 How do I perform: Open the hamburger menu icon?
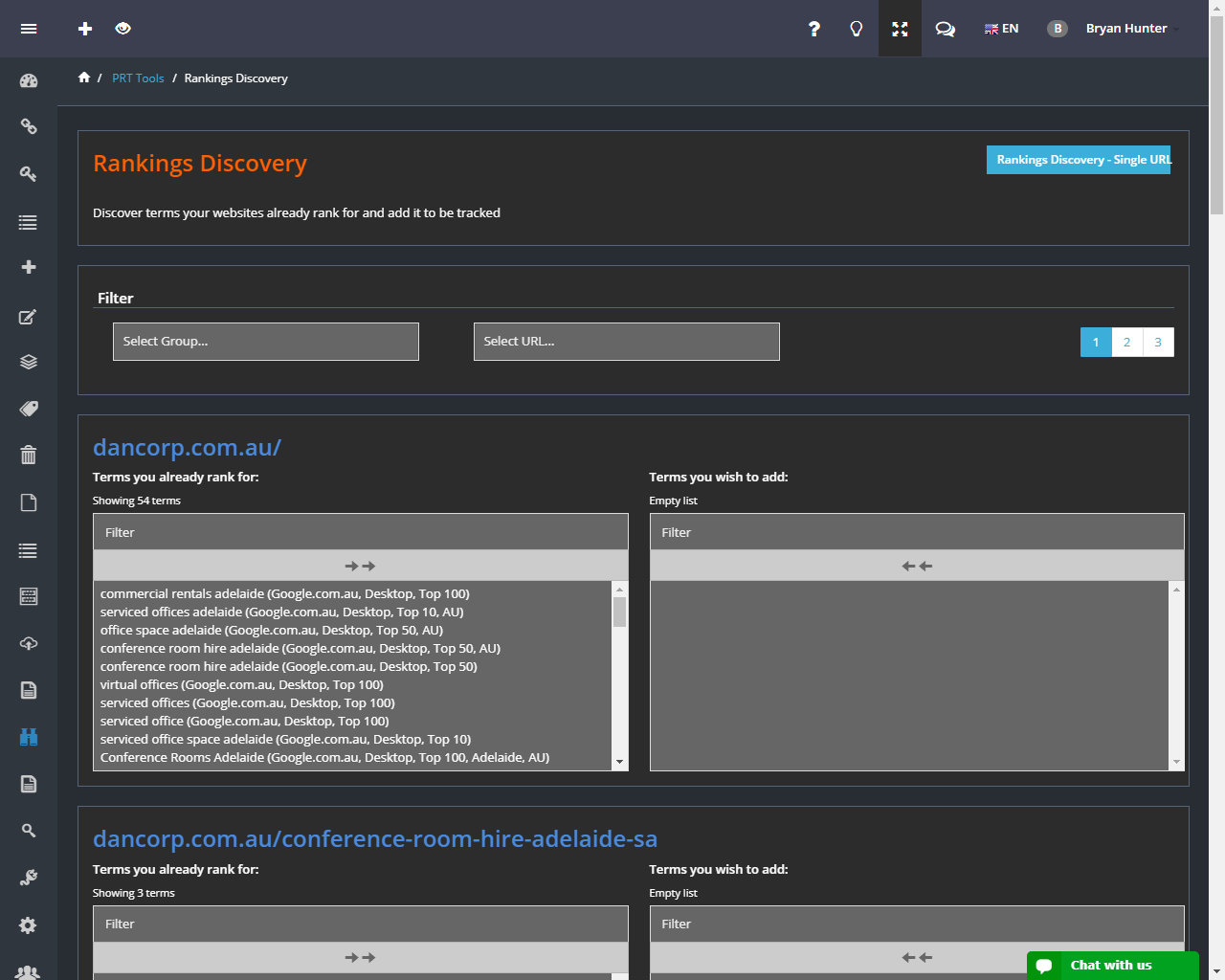[29, 29]
